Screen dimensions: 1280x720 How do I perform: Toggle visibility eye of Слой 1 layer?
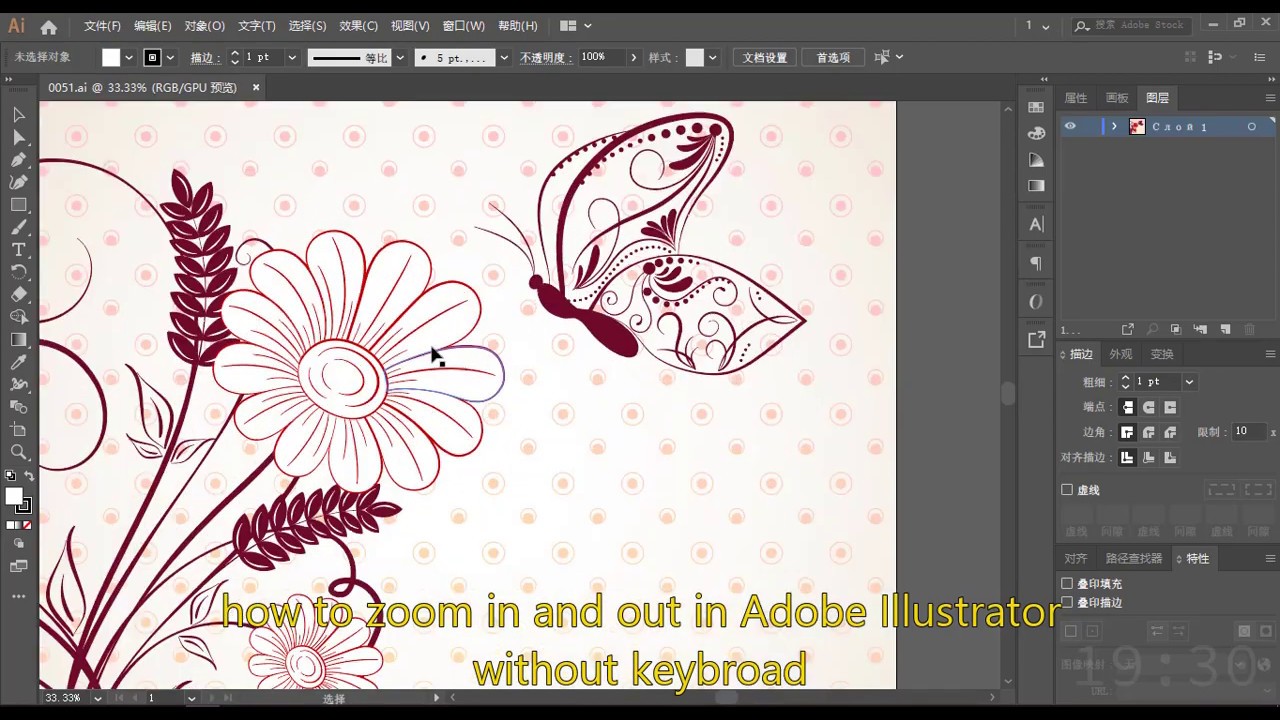pyautogui.click(x=1070, y=126)
